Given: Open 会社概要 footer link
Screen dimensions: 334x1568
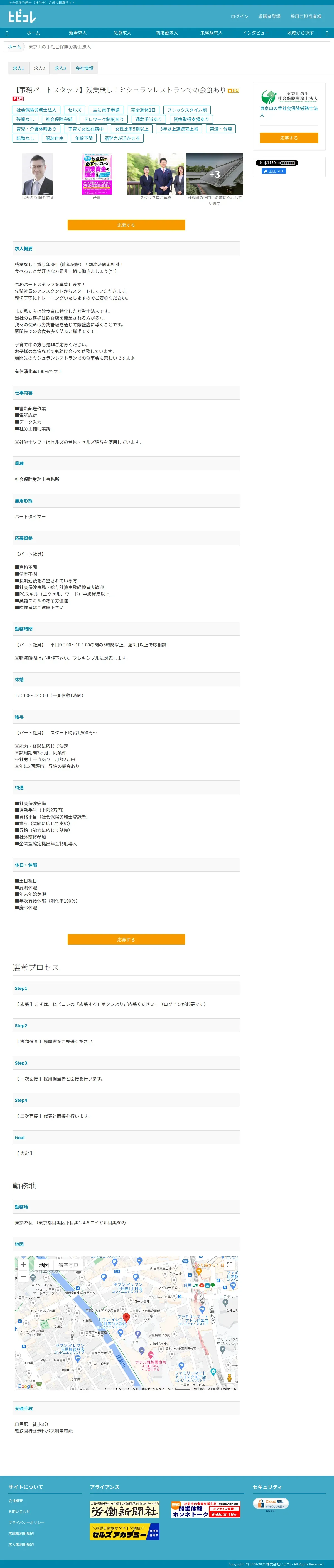Looking at the screenshot, I should click(16, 1500).
